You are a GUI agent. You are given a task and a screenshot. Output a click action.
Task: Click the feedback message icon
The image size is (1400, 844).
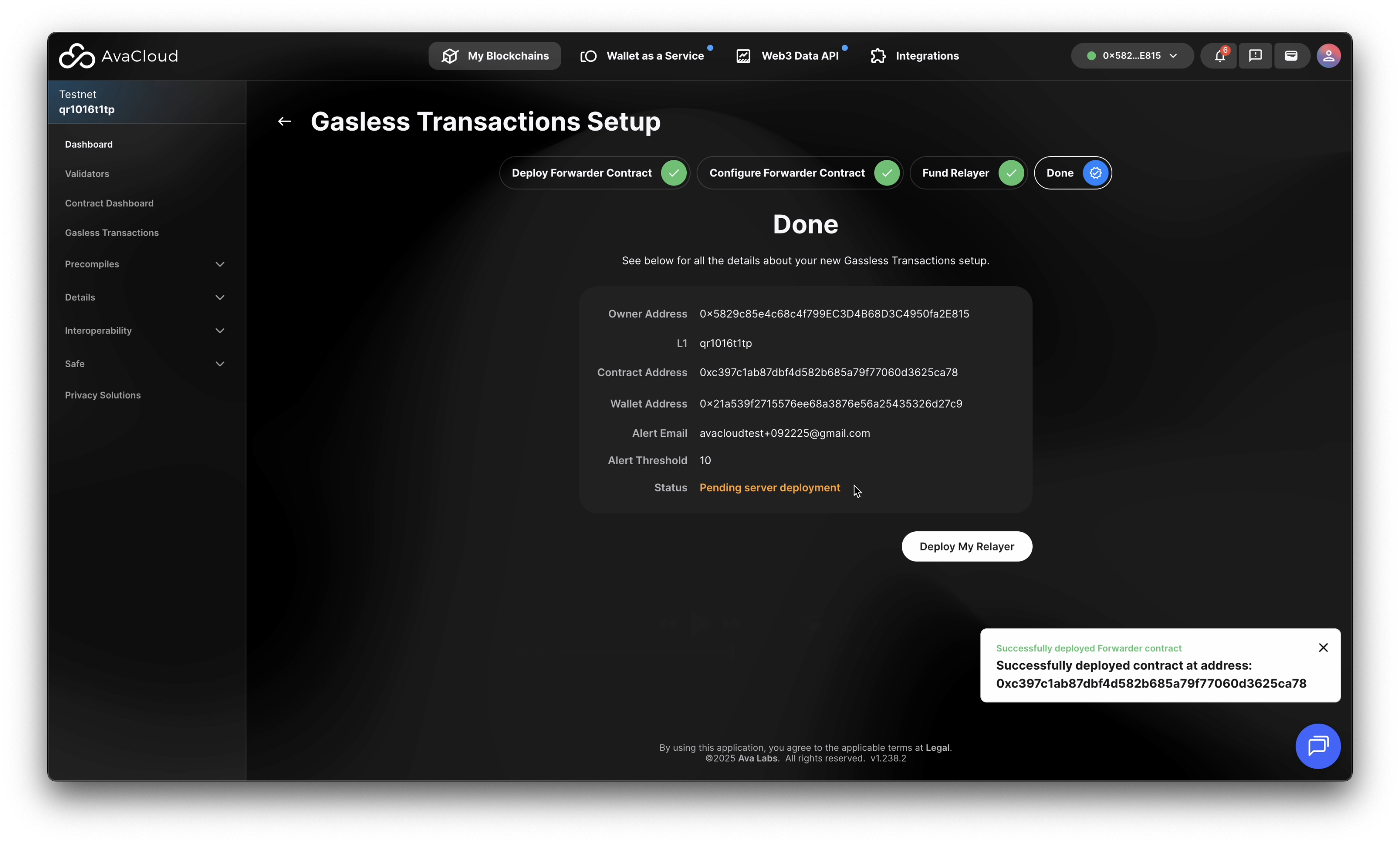(x=1255, y=56)
